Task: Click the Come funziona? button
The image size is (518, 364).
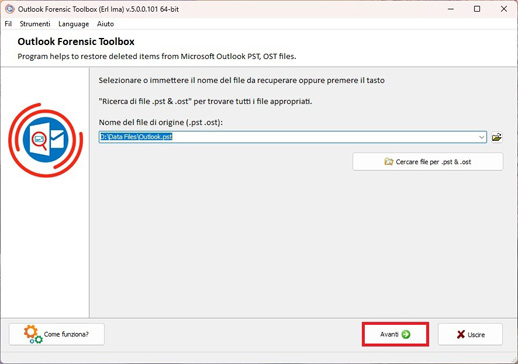Action: 57,334
